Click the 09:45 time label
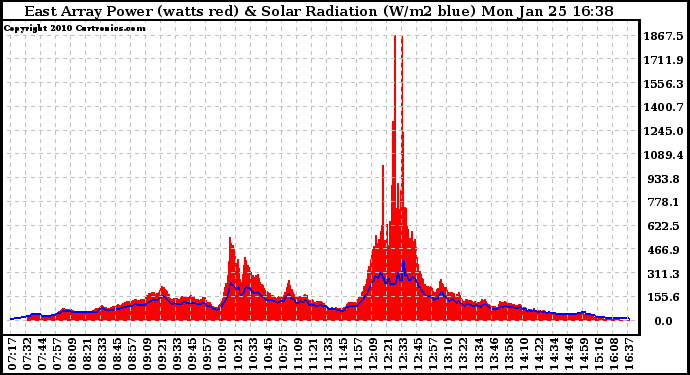Image resolution: width=690 pixels, height=375 pixels. (192, 354)
